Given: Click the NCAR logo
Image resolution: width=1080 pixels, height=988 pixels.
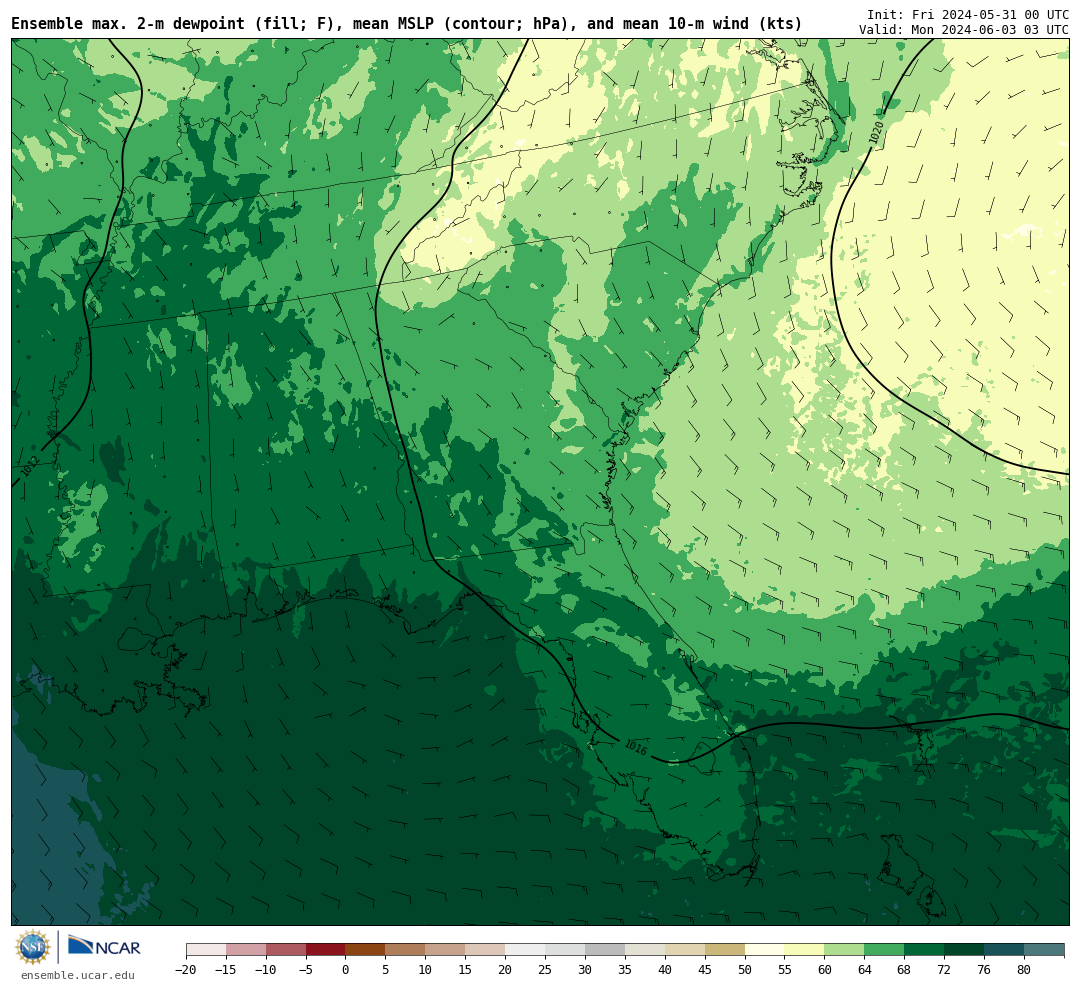Looking at the screenshot, I should [x=104, y=948].
